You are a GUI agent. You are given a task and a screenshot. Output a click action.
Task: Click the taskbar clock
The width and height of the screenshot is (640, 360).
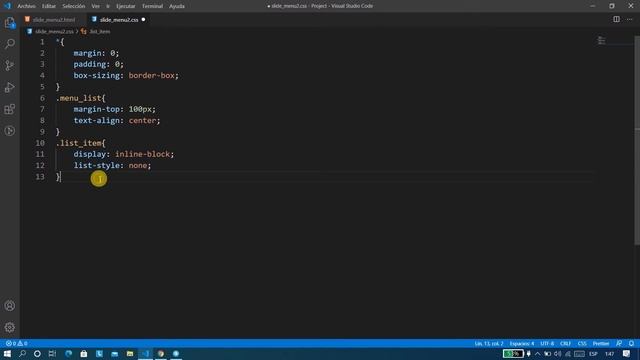click(609, 353)
